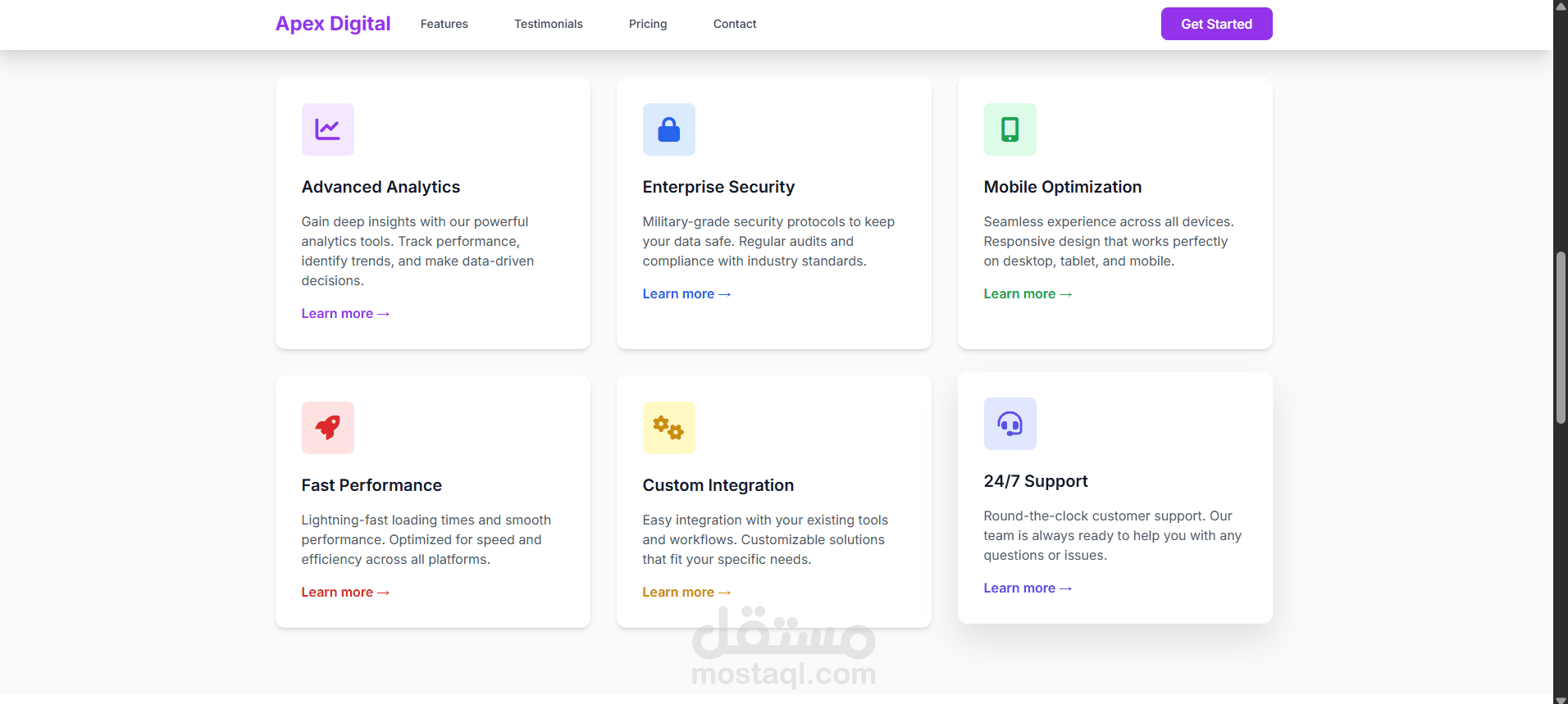Click the scrollbar up arrow
The width and height of the screenshot is (1568, 704).
pos(1561,6)
